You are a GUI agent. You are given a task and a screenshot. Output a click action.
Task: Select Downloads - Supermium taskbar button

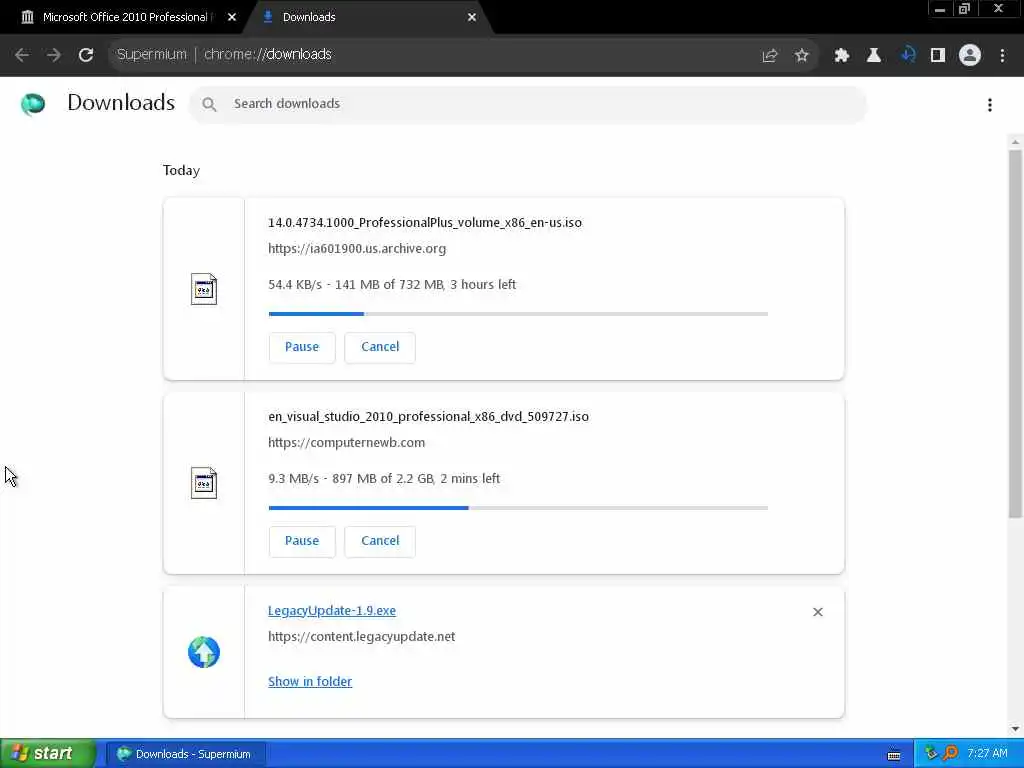[x=185, y=754]
